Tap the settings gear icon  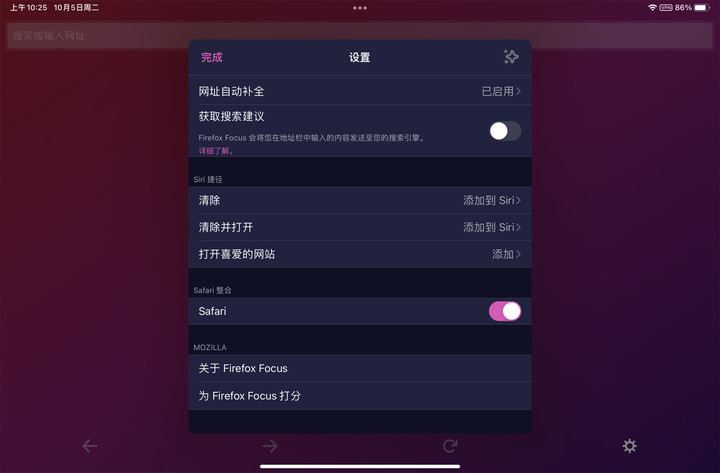click(x=630, y=446)
